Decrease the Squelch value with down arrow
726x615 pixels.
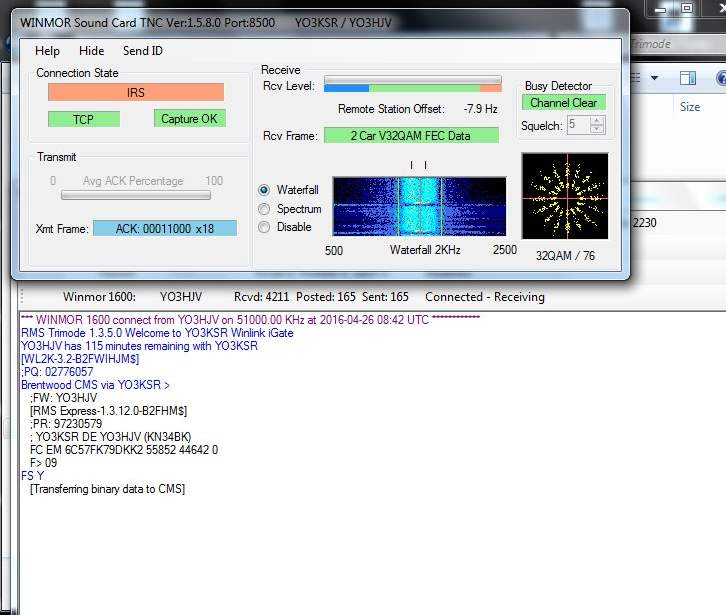(x=597, y=129)
